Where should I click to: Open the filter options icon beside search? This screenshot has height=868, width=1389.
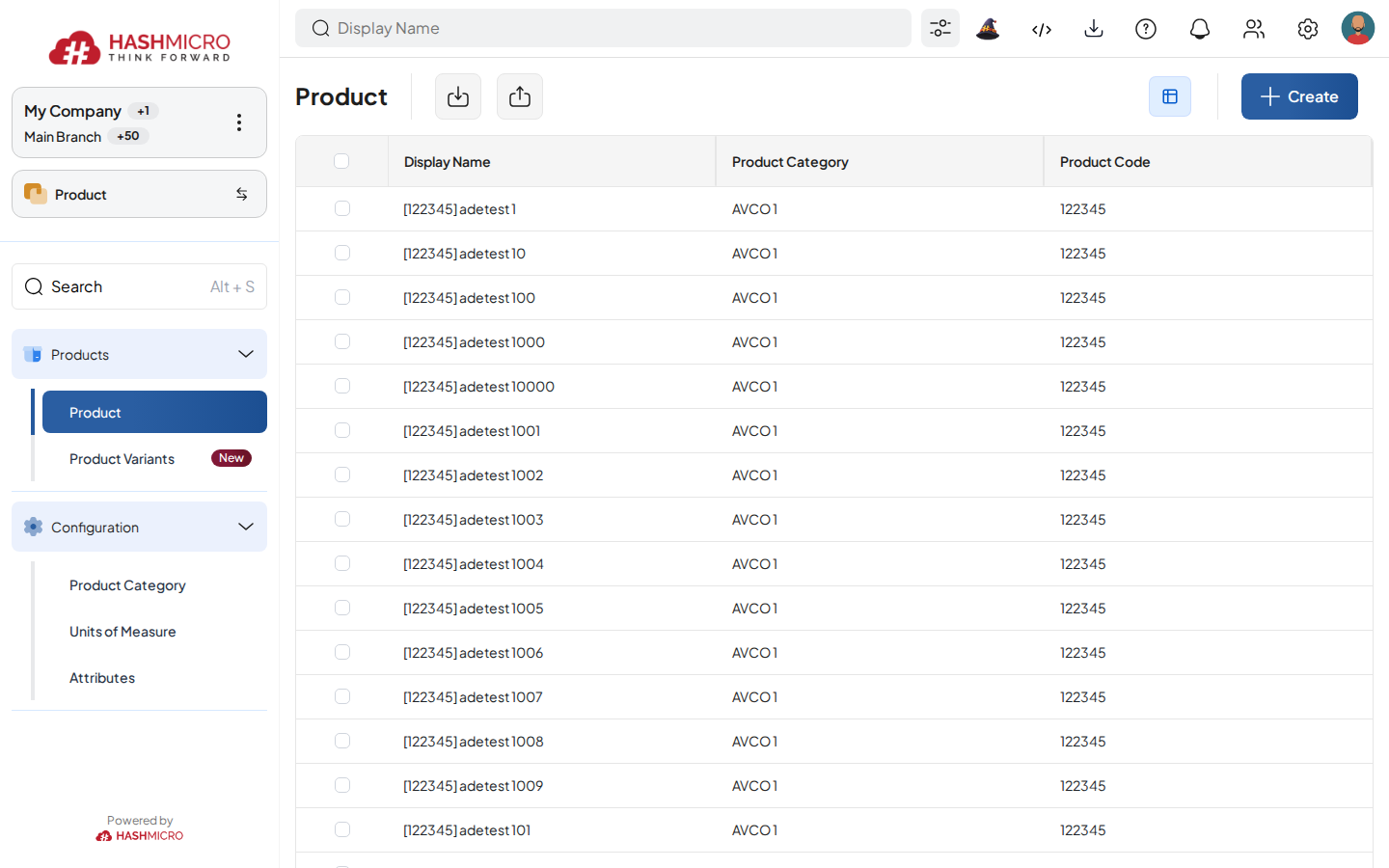(940, 28)
